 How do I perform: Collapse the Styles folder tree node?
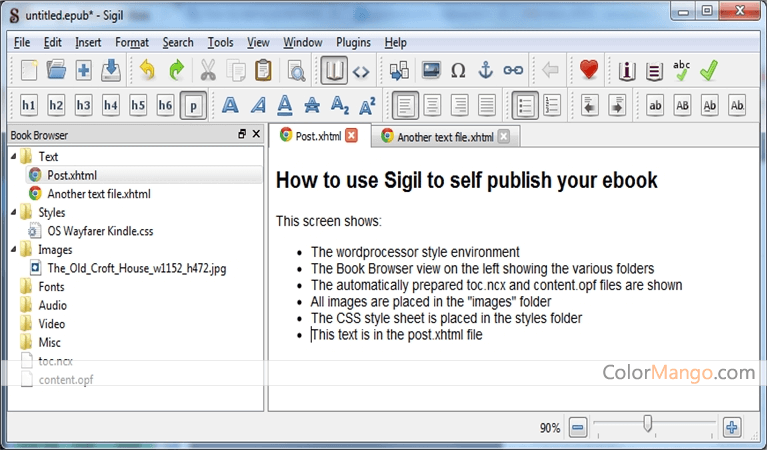[14, 213]
